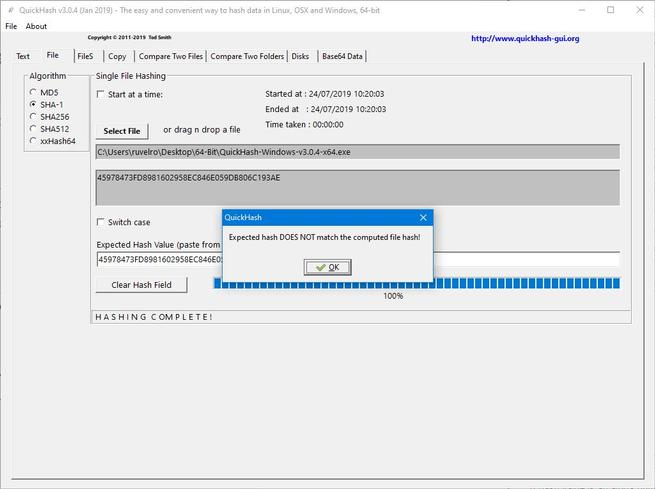Click the selected file path field
Viewport: 655px width, 489px height.
pos(358,152)
